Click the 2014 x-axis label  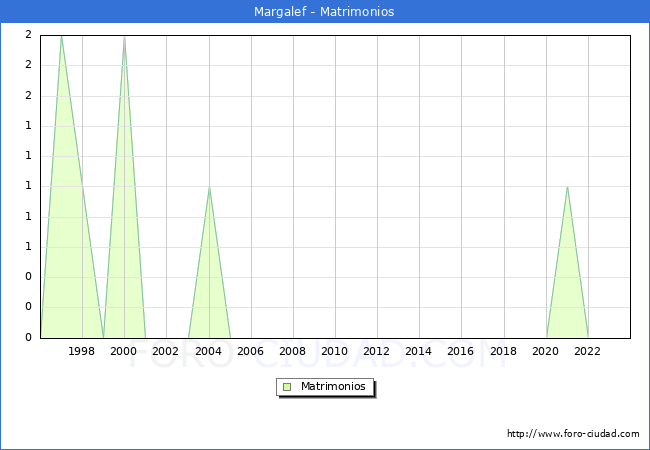coord(418,351)
